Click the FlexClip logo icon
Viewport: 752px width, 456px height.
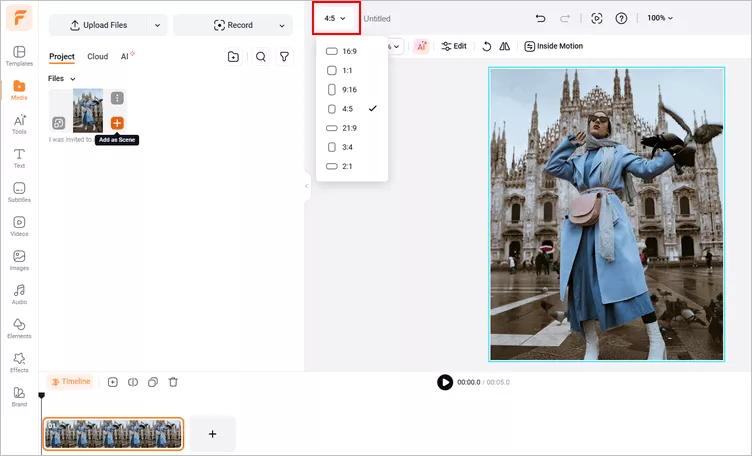19,18
